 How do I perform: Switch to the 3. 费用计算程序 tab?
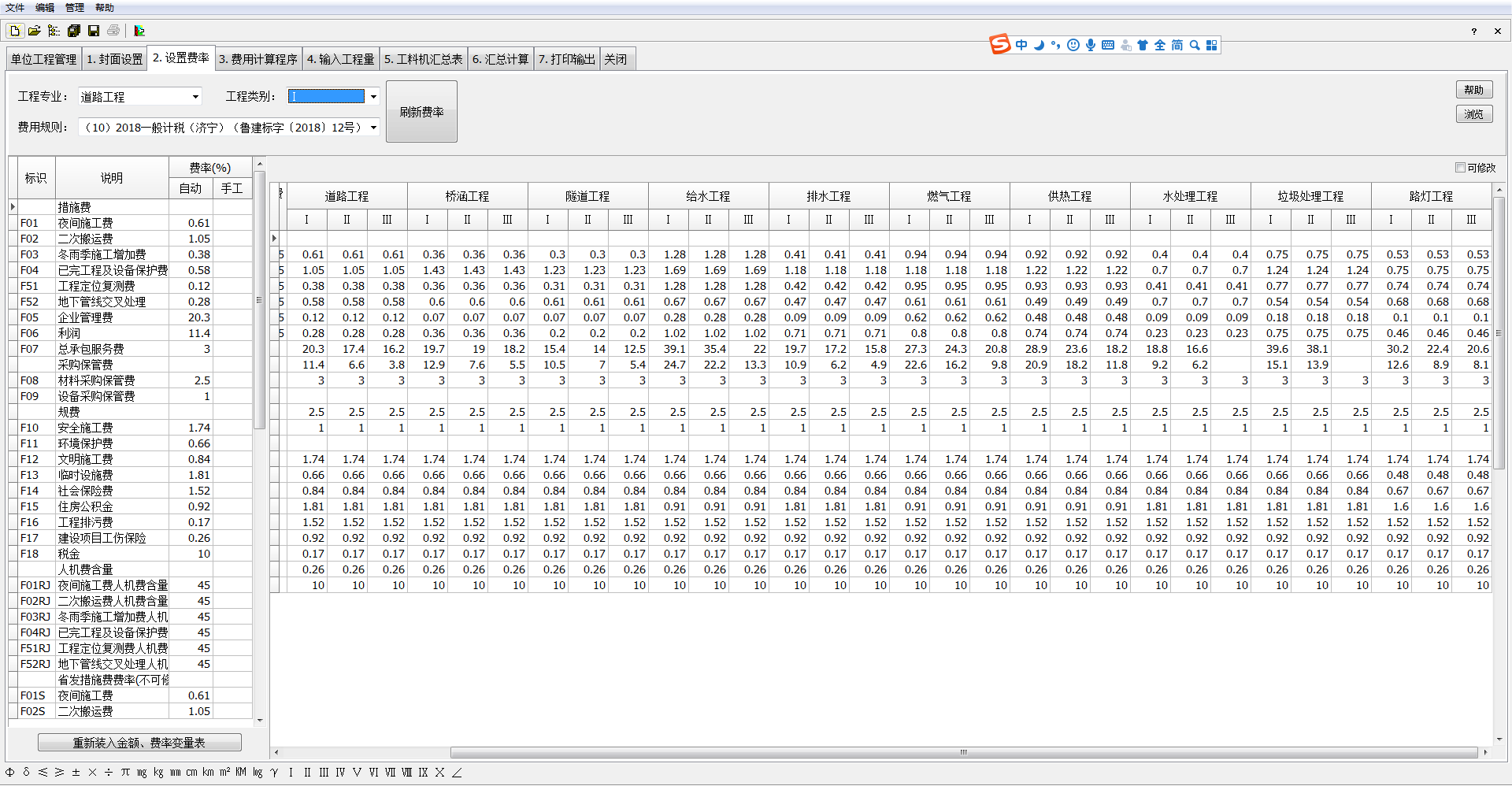258,60
